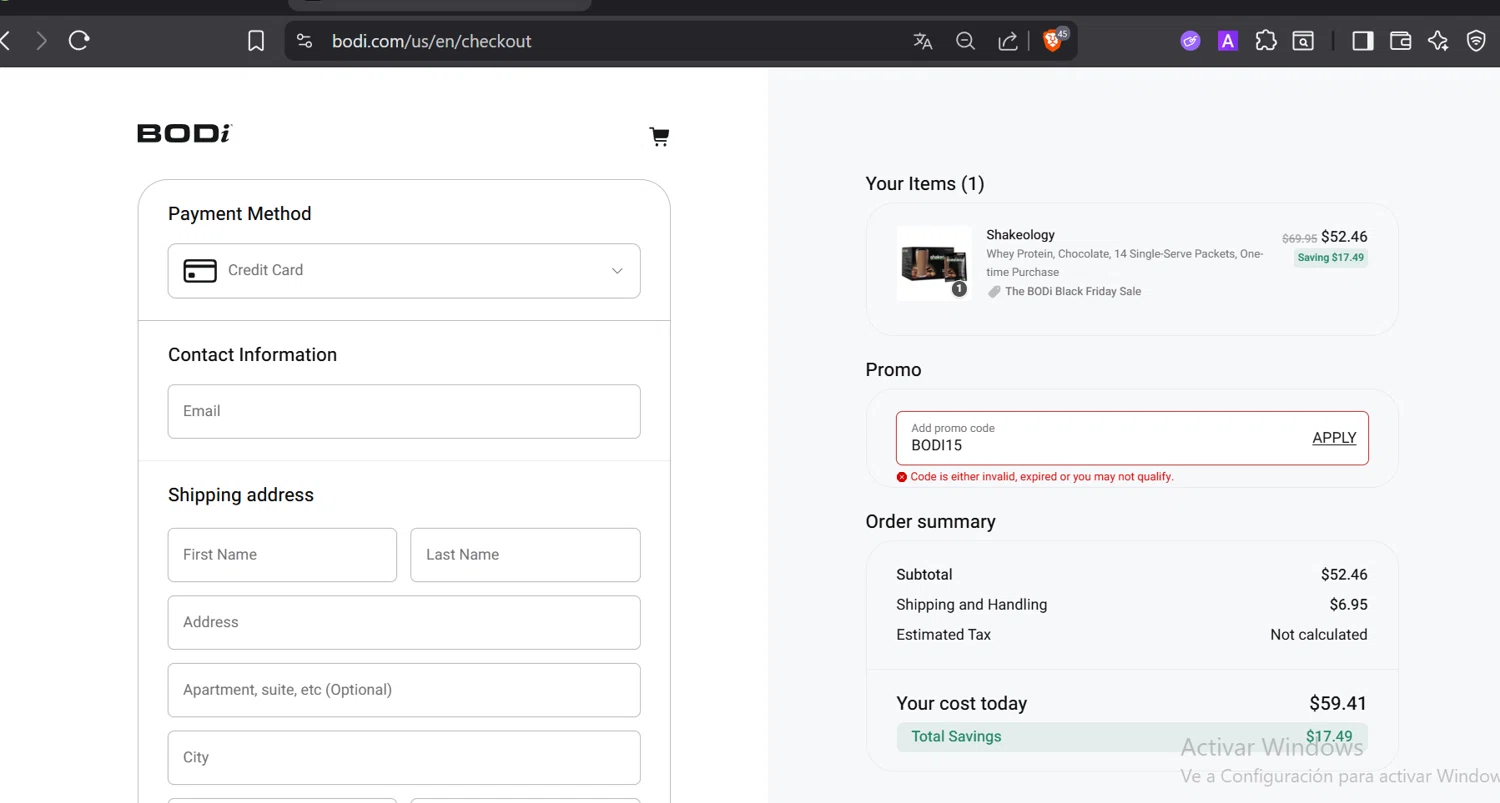
Task: Reload the page with the refresh icon
Action: (x=79, y=41)
